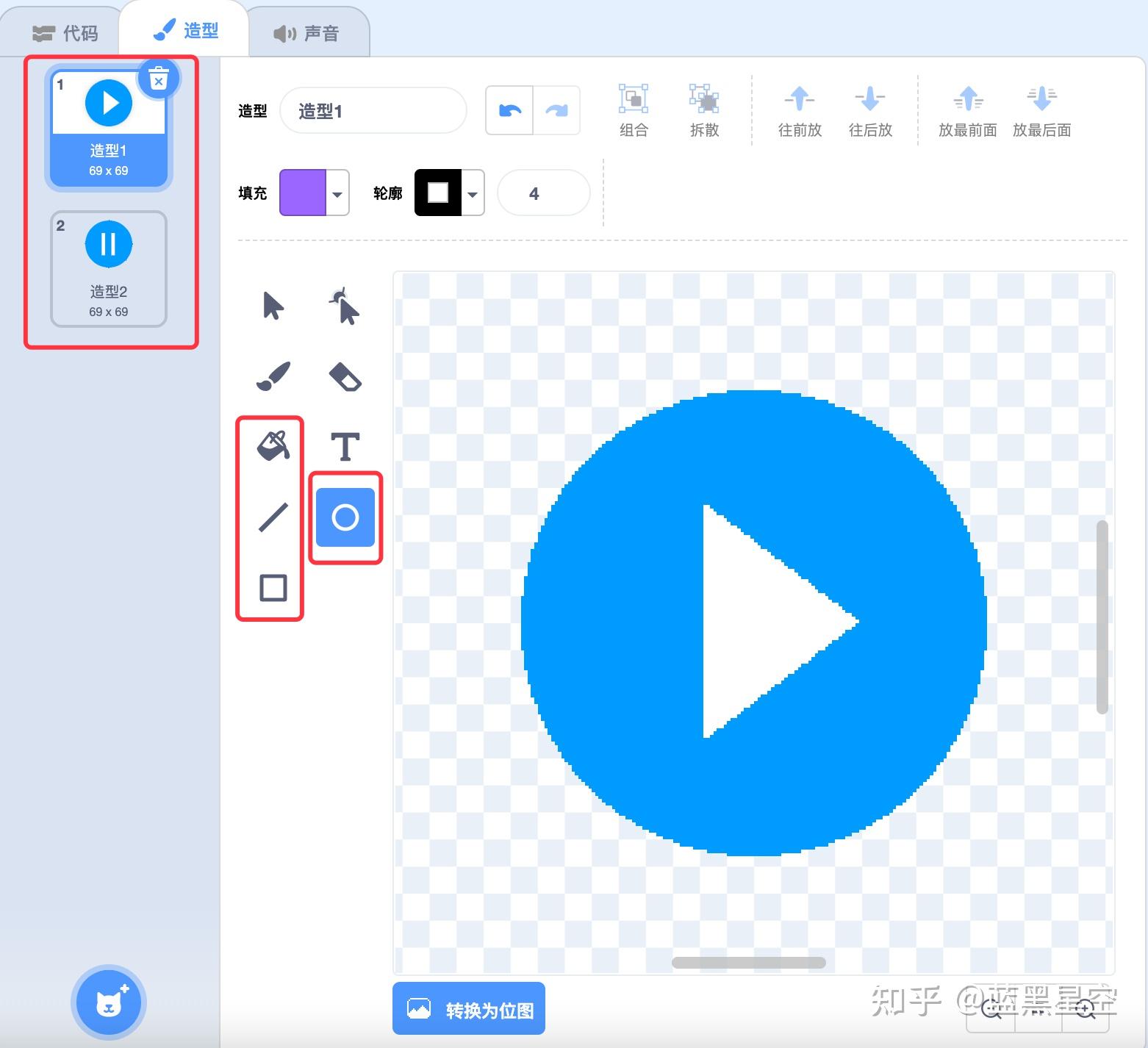1148x1048 pixels.
Task: Delete costume 造型1 with trash badge
Action: point(158,79)
